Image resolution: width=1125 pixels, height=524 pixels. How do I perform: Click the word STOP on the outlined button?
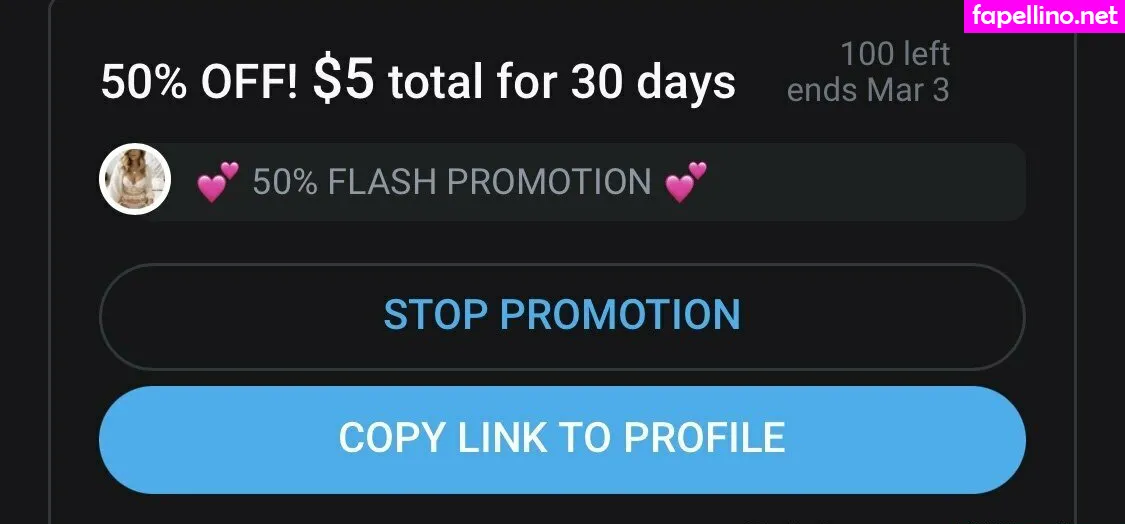pyautogui.click(x=436, y=314)
